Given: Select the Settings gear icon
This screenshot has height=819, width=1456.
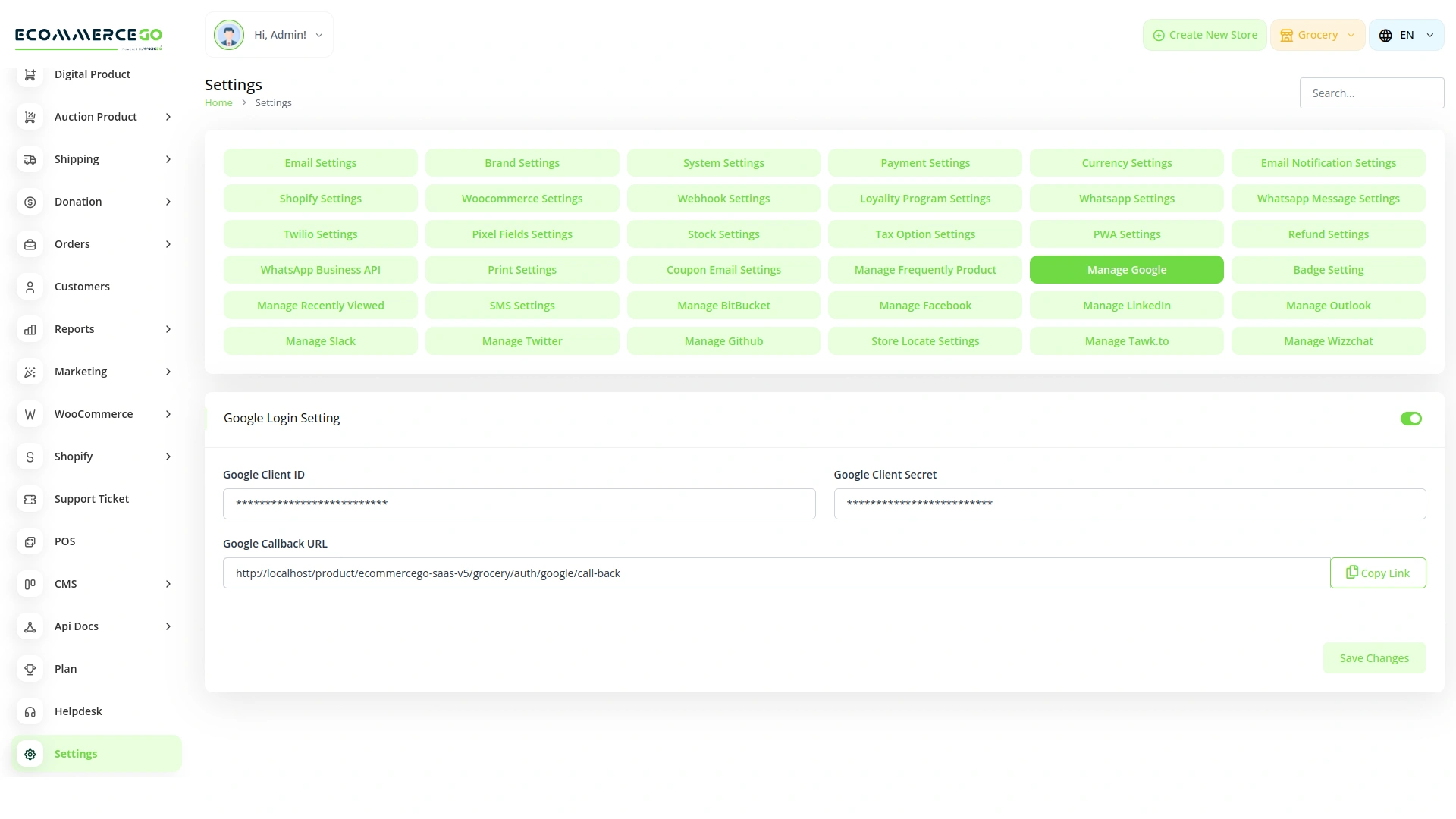Looking at the screenshot, I should (x=30, y=754).
